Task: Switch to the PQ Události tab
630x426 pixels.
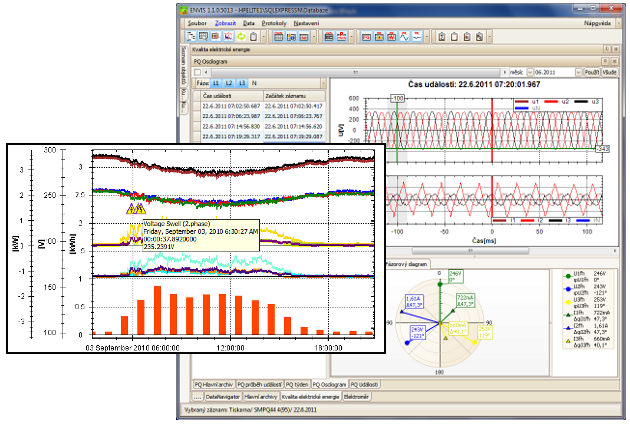Action: point(364,385)
